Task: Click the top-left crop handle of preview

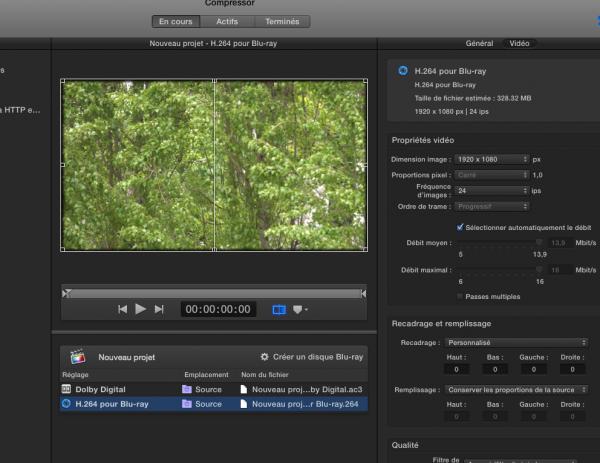Action: coord(63,81)
